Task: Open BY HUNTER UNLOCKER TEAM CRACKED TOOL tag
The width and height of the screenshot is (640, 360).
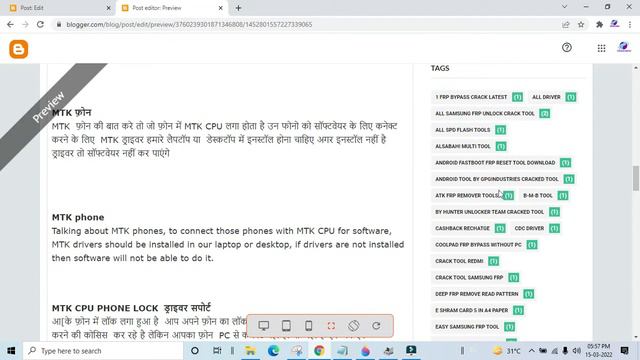Action: click(496, 212)
